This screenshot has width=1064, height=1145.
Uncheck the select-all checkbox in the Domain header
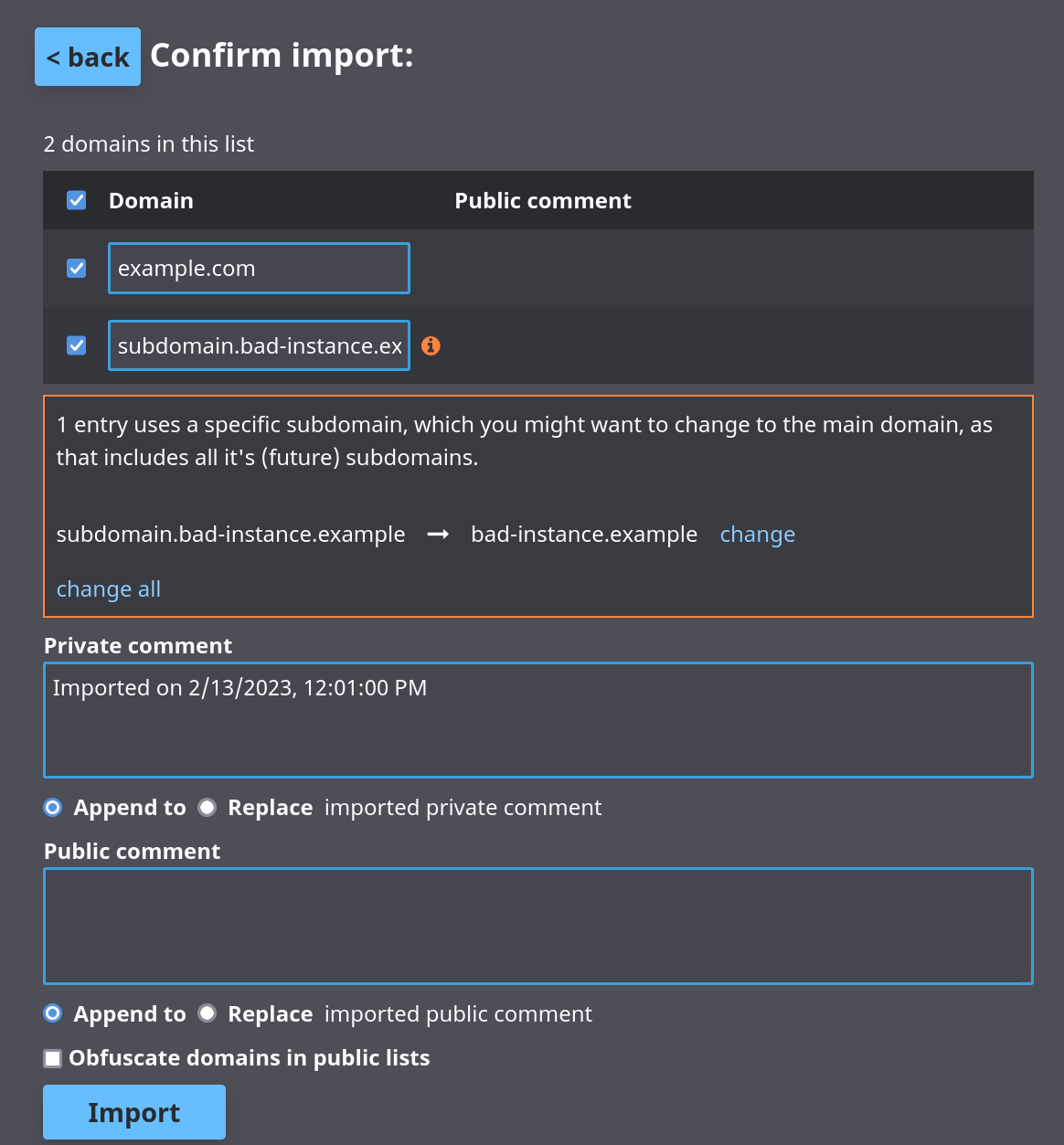coord(76,199)
